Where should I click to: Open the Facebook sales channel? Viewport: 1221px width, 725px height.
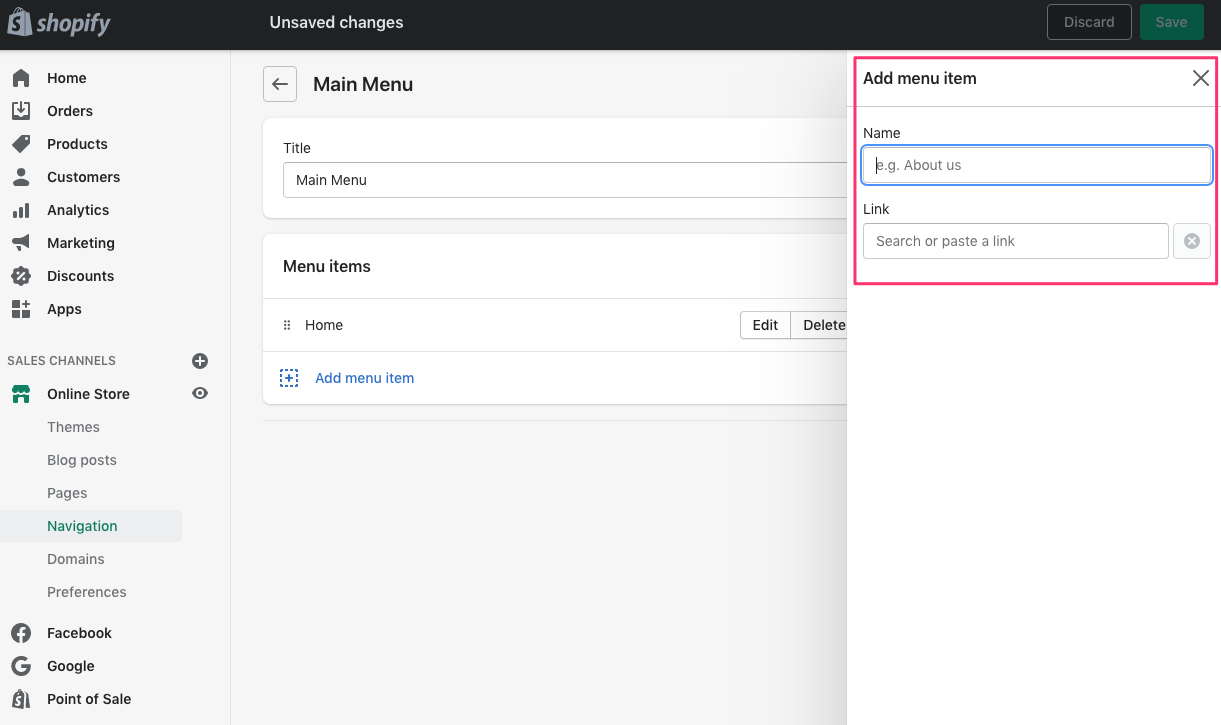click(x=79, y=632)
